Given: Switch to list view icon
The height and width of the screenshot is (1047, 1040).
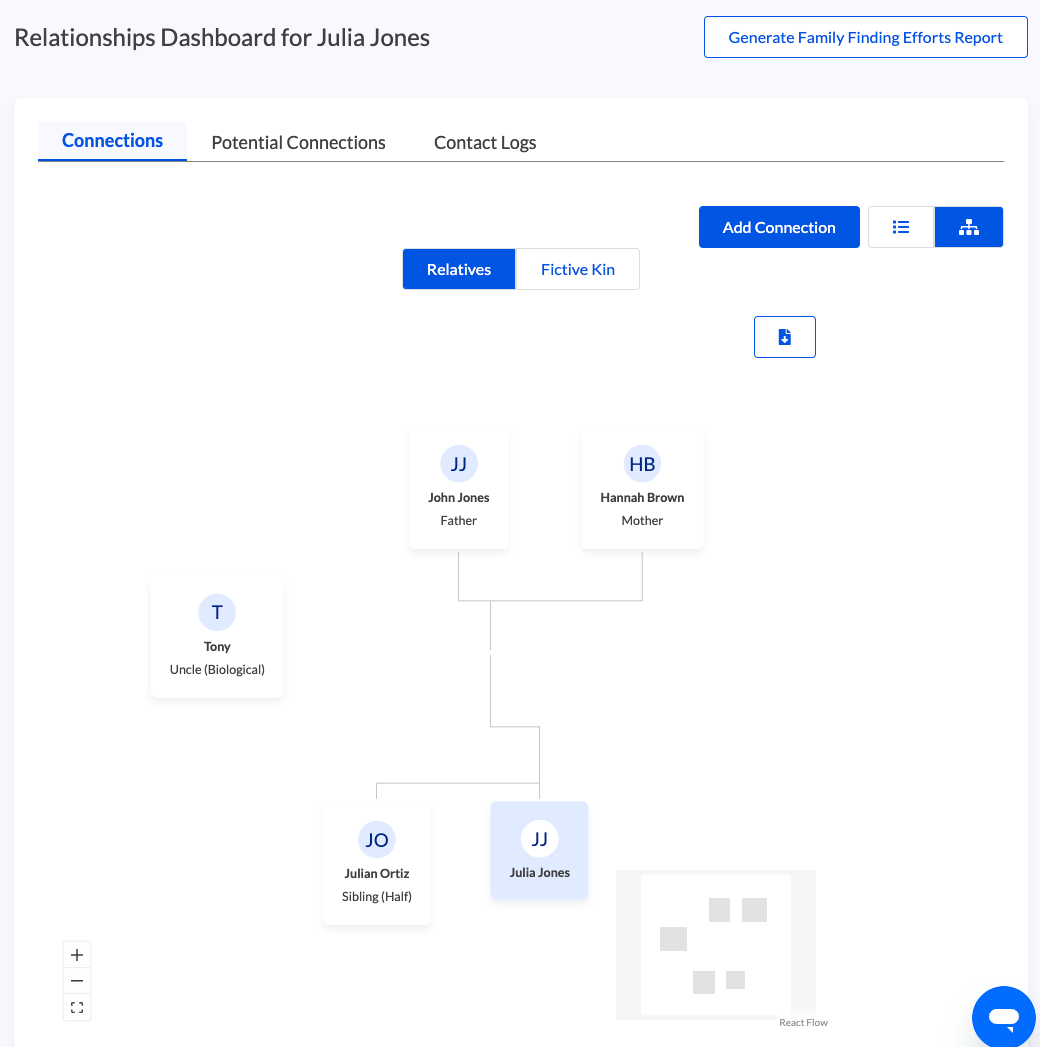Looking at the screenshot, I should pyautogui.click(x=901, y=227).
